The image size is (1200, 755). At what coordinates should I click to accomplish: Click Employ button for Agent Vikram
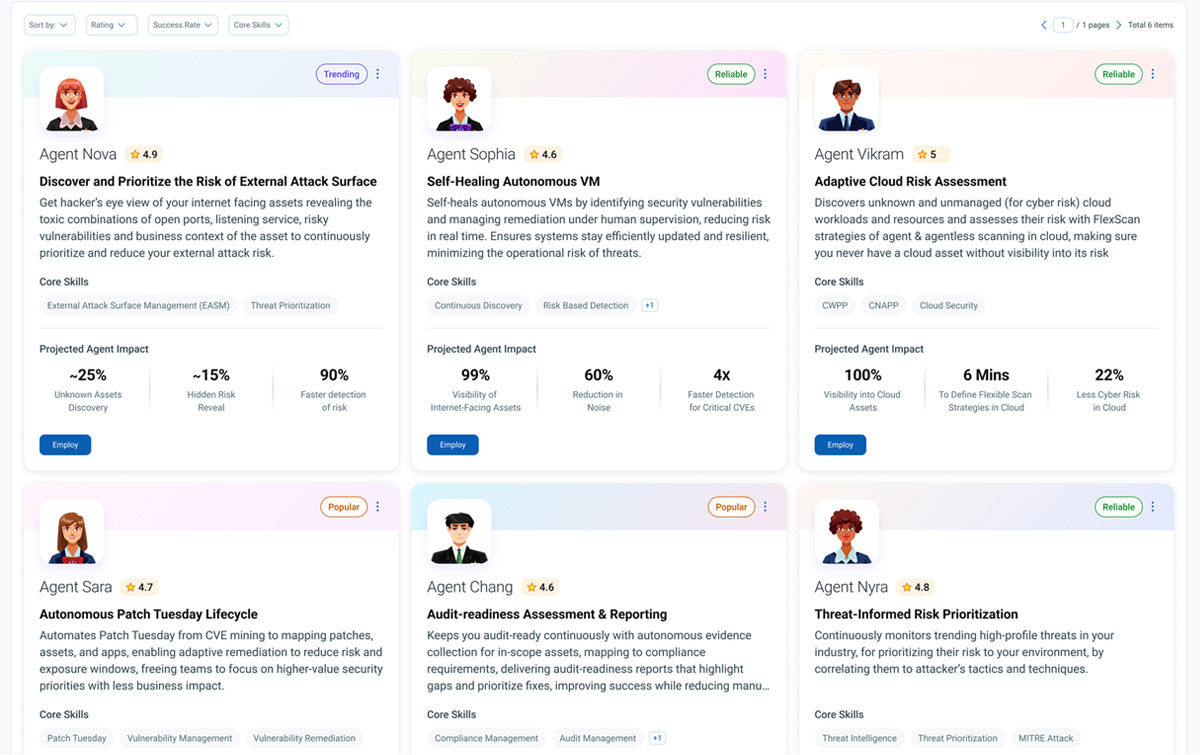point(840,445)
